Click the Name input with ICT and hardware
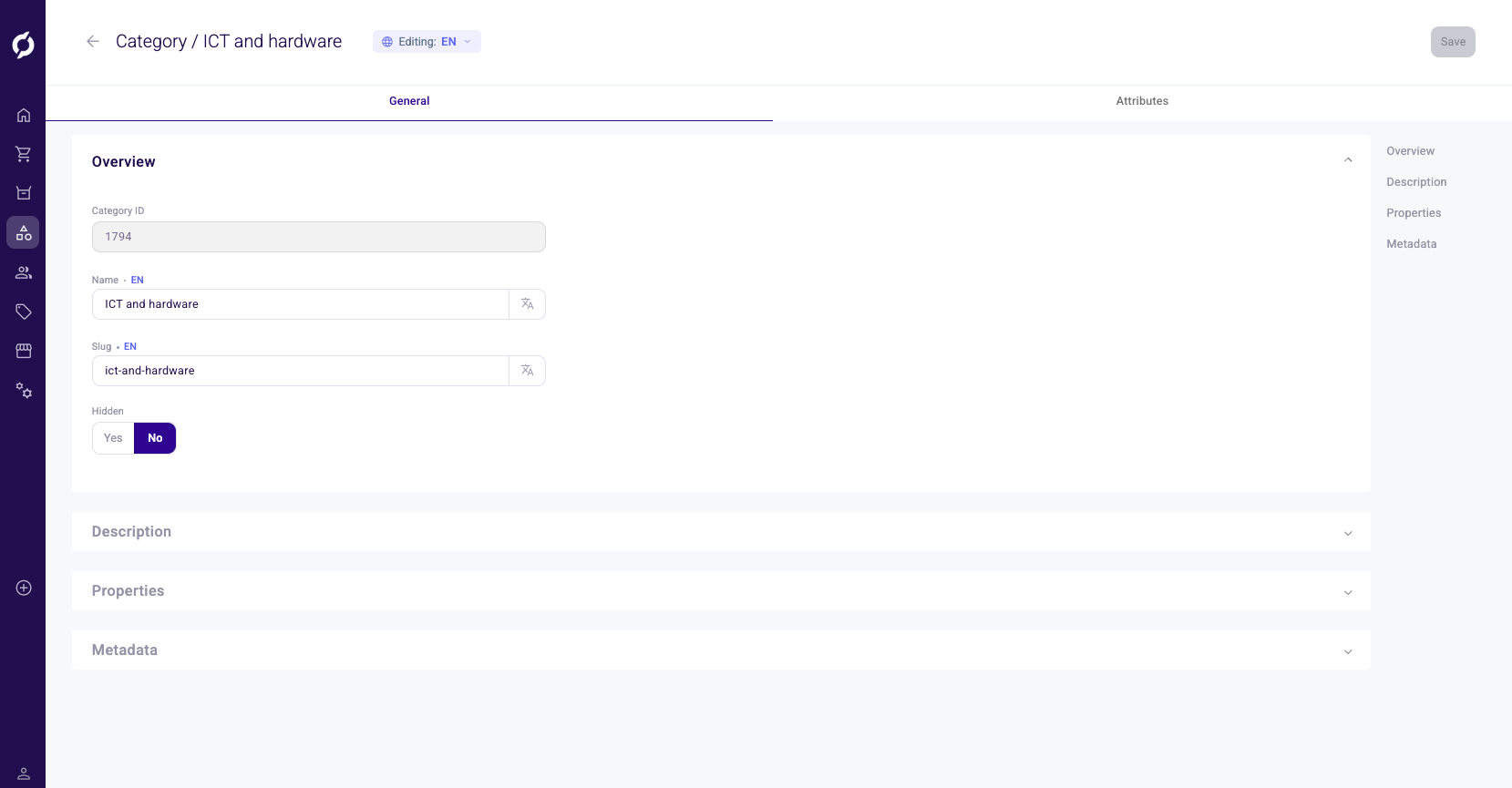1512x788 pixels. pos(301,304)
